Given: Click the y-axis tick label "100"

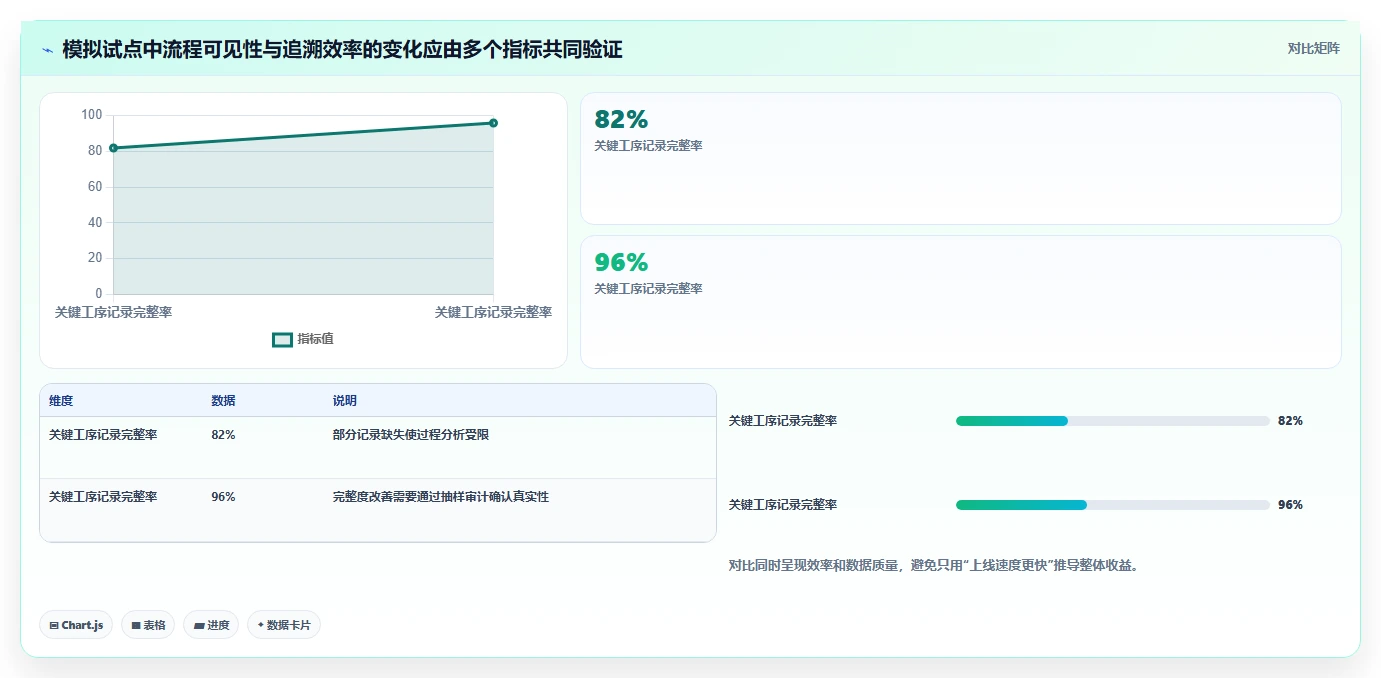Looking at the screenshot, I should pyautogui.click(x=92, y=115).
